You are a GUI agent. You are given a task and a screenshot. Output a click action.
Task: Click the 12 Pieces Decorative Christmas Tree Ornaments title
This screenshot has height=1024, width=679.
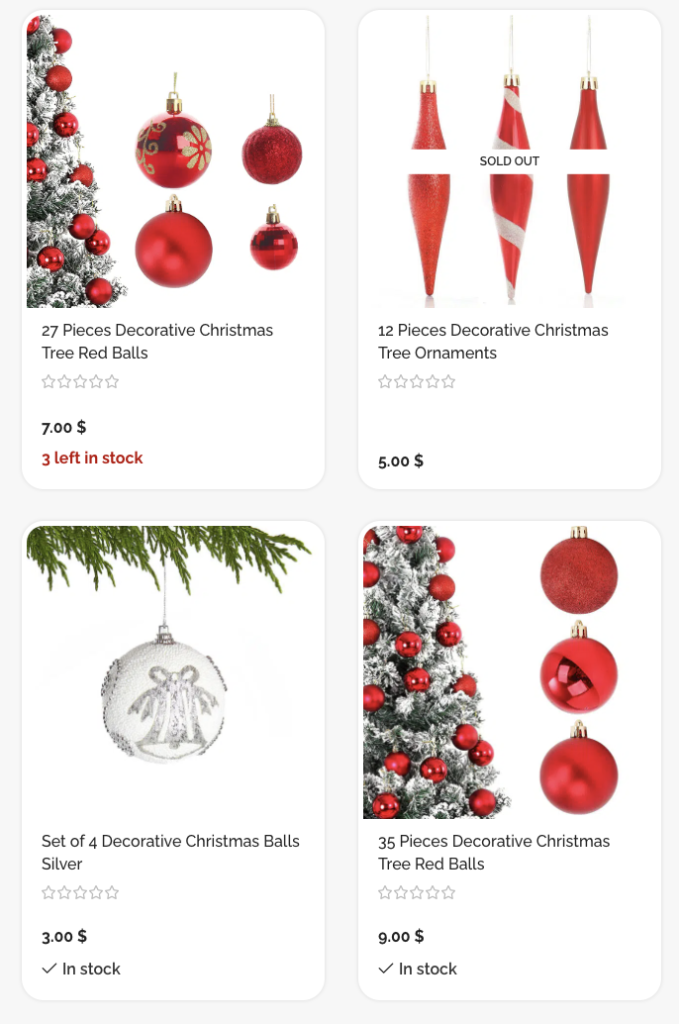point(493,342)
